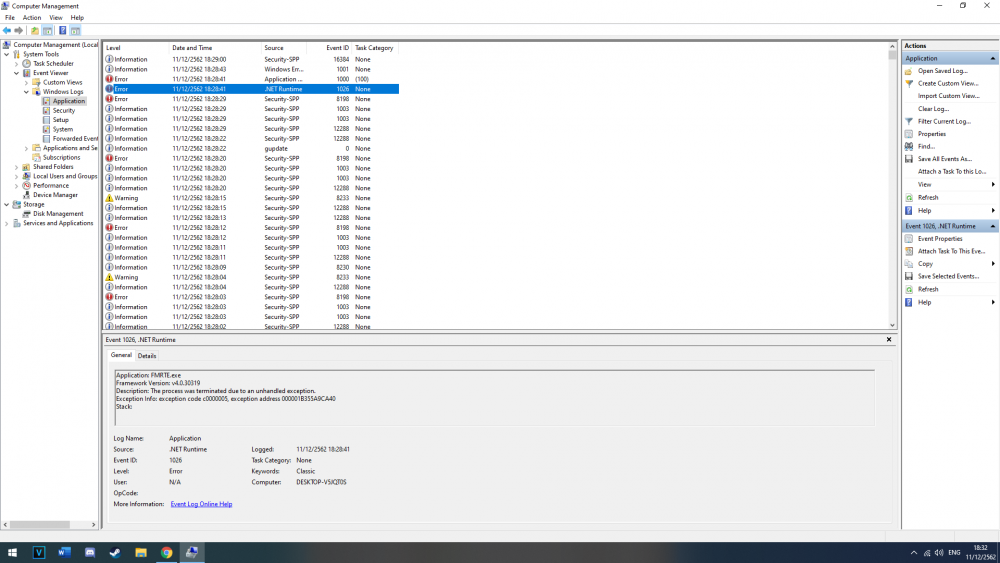1000x563 pixels.
Task: Open Discord from the taskbar
Action: pyautogui.click(x=89, y=552)
